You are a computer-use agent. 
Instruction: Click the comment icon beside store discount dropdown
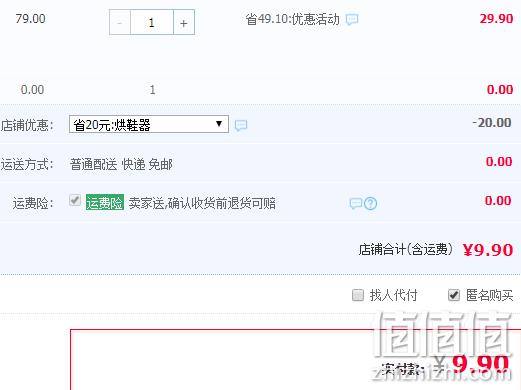click(241, 125)
